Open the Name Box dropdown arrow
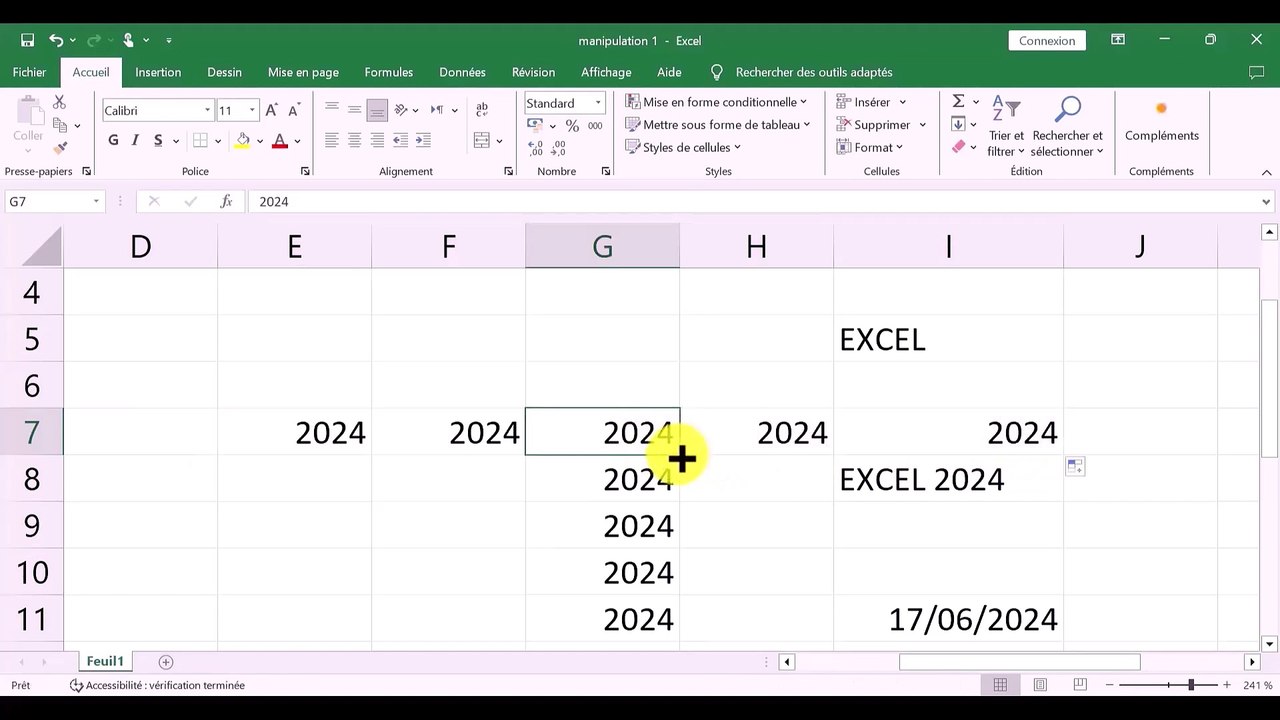 [96, 202]
